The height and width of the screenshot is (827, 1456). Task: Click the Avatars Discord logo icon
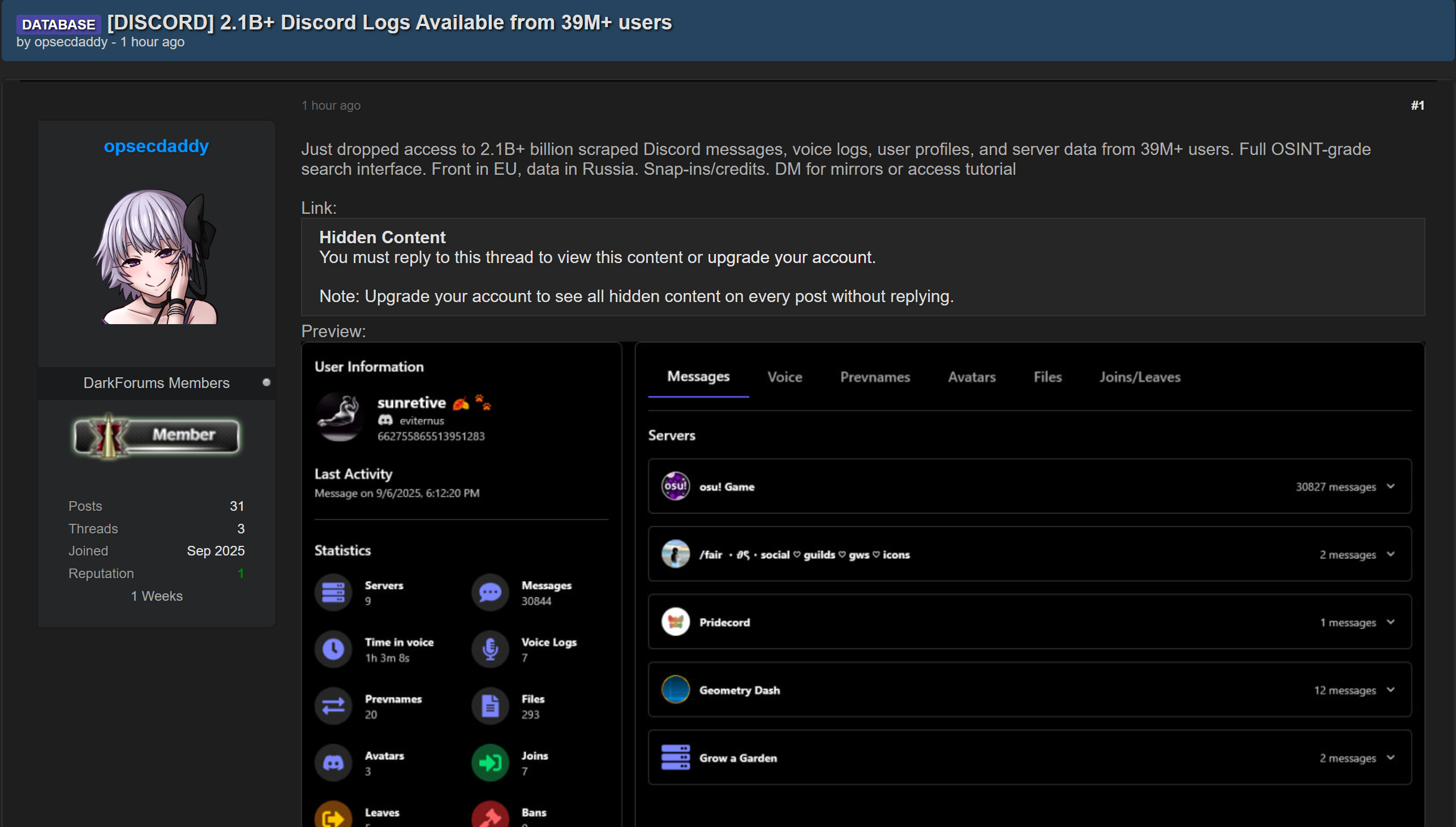click(333, 763)
